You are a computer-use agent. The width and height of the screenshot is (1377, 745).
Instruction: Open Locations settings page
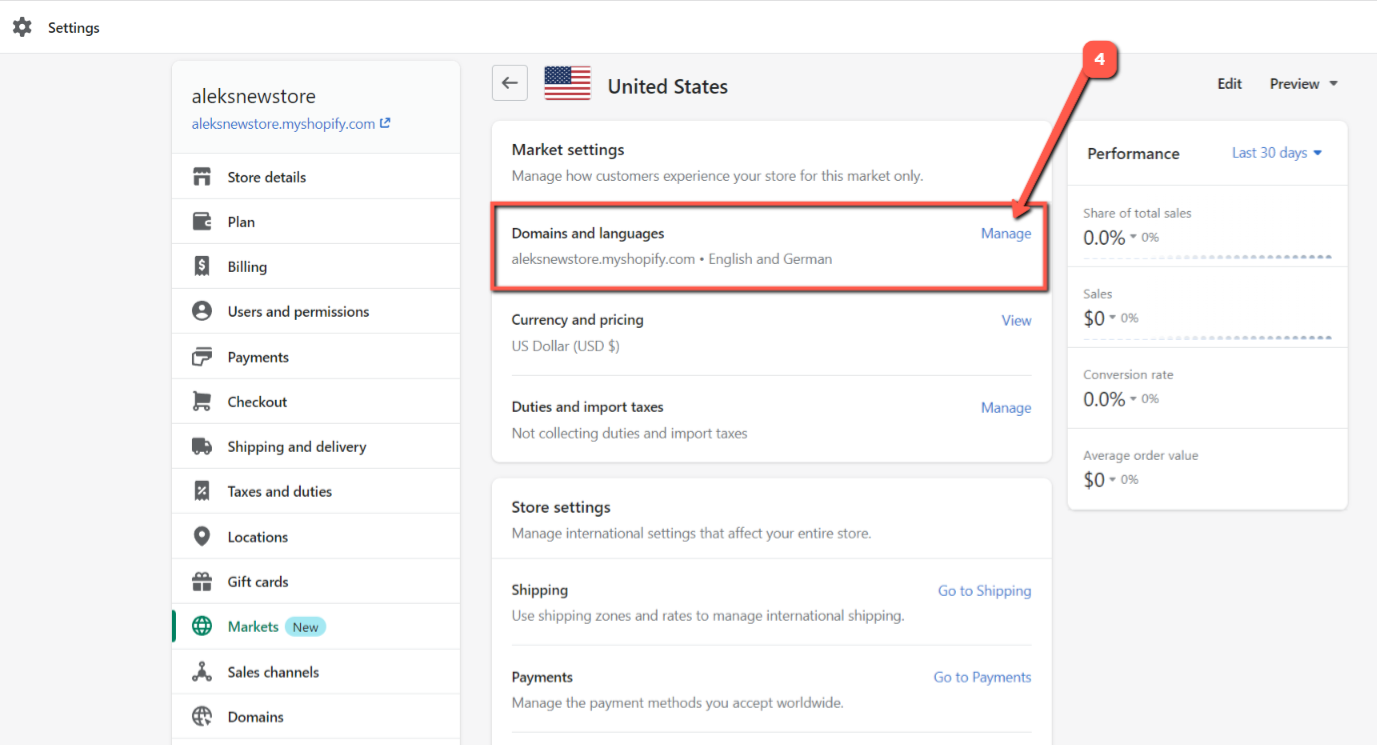pos(316,537)
